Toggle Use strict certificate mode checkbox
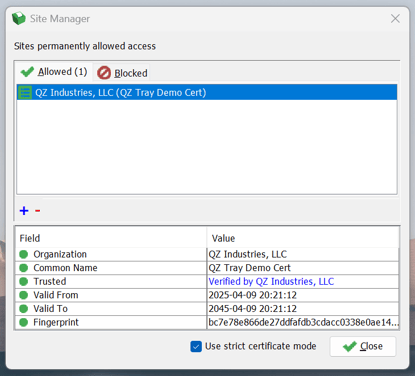The image size is (415, 376). pos(196,346)
